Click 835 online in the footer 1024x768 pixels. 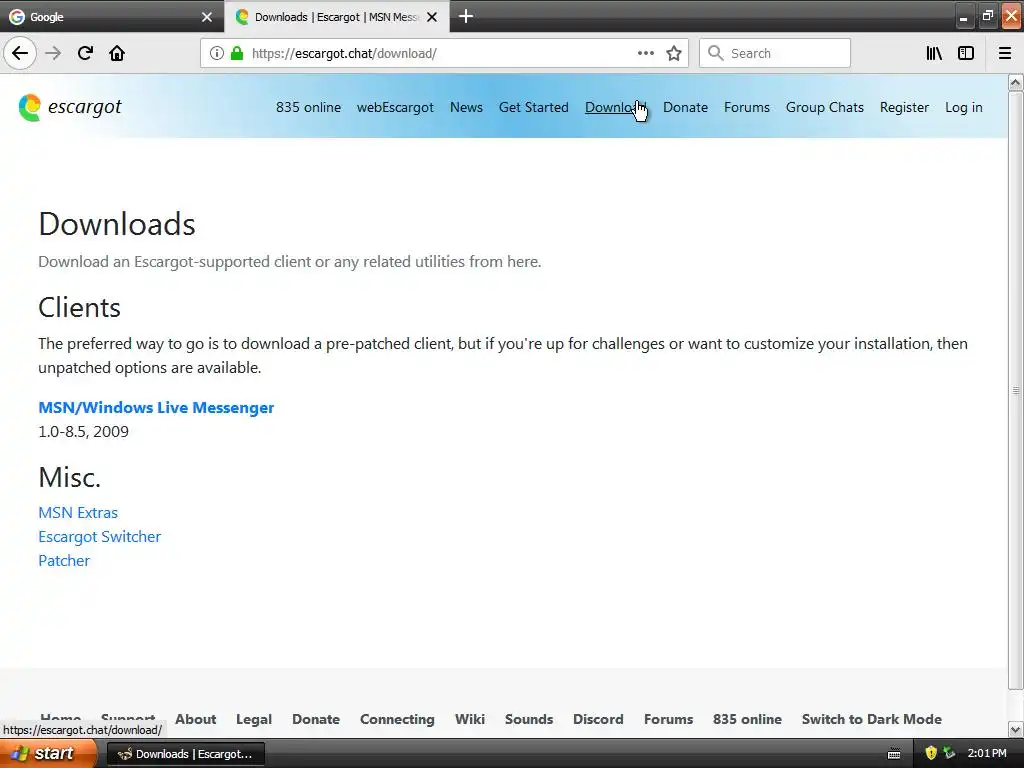click(747, 719)
